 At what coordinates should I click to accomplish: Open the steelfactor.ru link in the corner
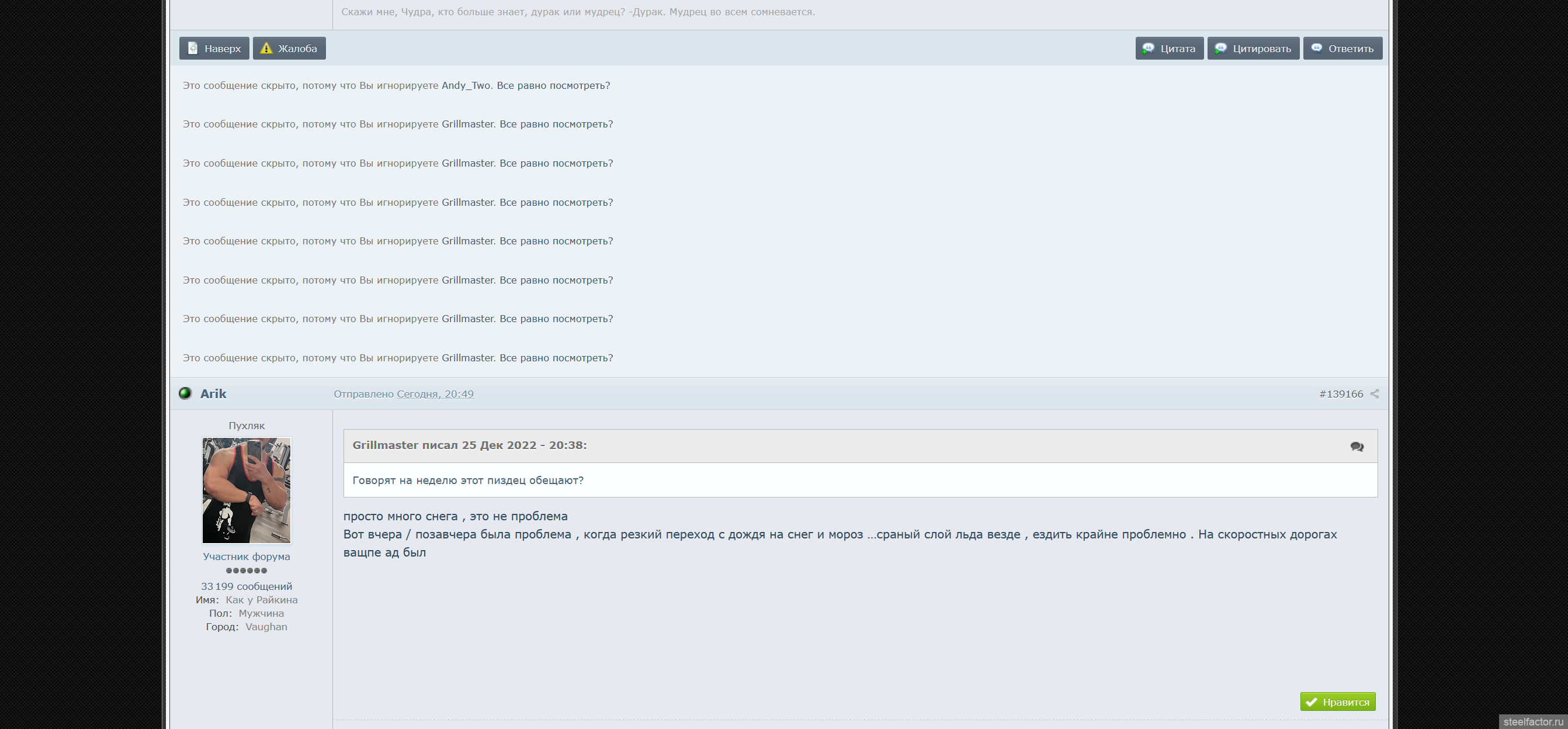(1532, 721)
